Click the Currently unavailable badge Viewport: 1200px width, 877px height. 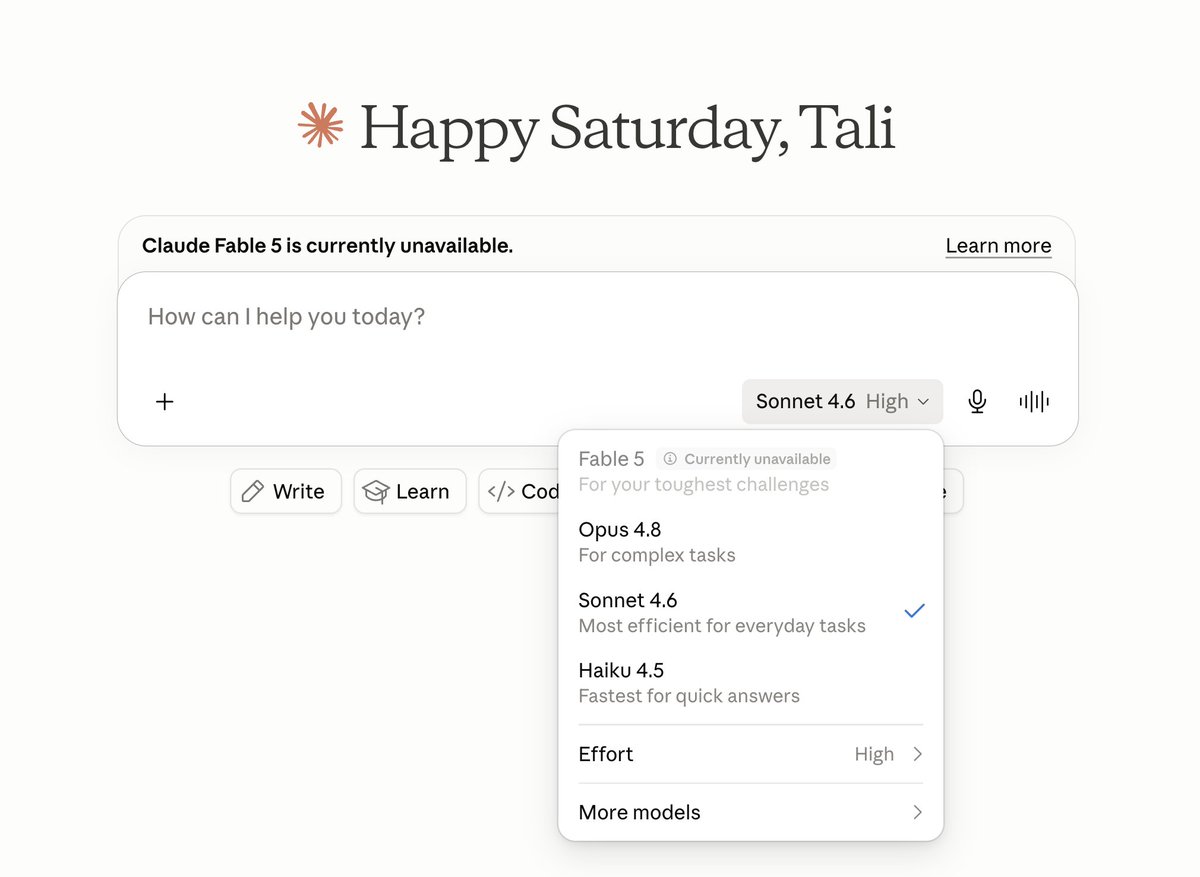[746, 459]
